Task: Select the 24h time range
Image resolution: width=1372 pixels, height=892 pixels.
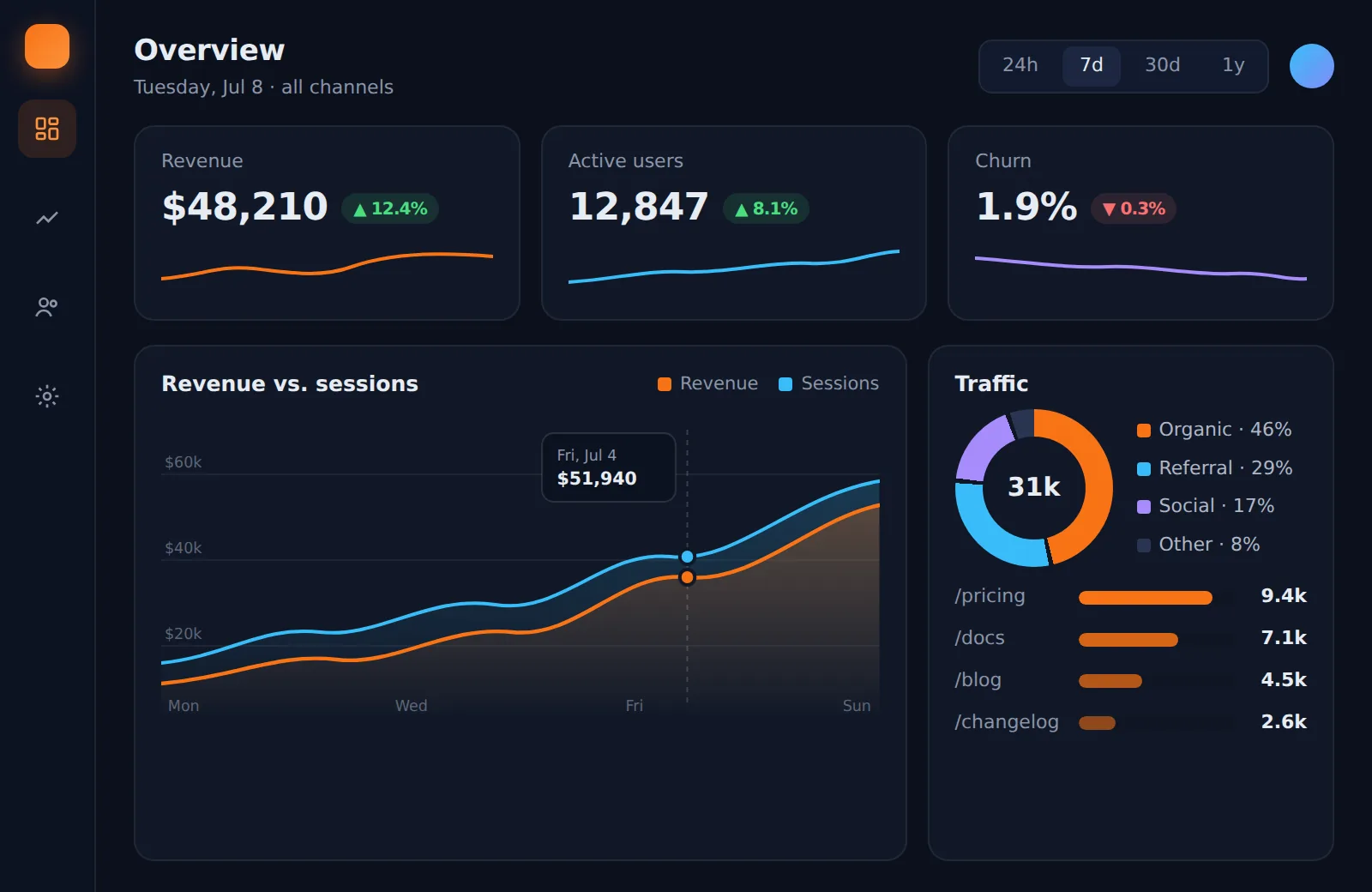Action: coord(1020,65)
